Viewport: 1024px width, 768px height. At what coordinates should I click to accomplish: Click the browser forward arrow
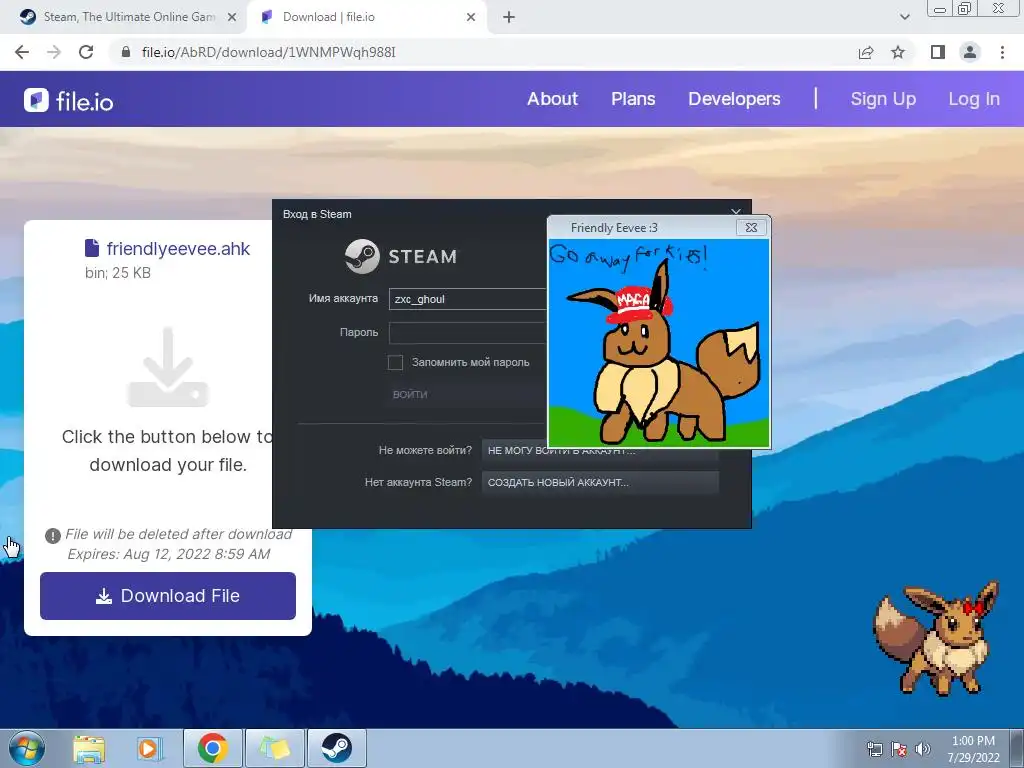(x=54, y=52)
